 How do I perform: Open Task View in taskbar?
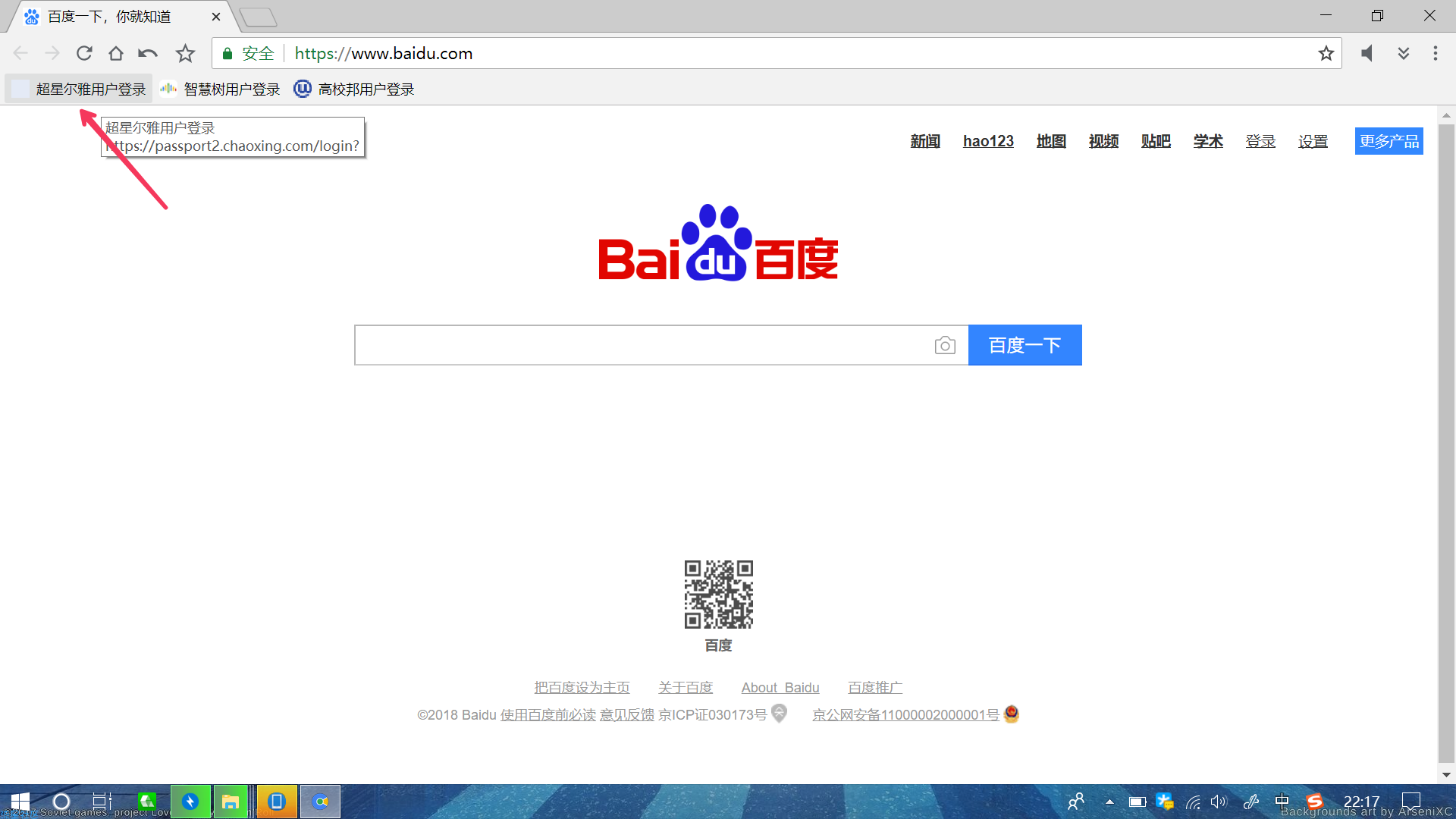click(x=102, y=802)
